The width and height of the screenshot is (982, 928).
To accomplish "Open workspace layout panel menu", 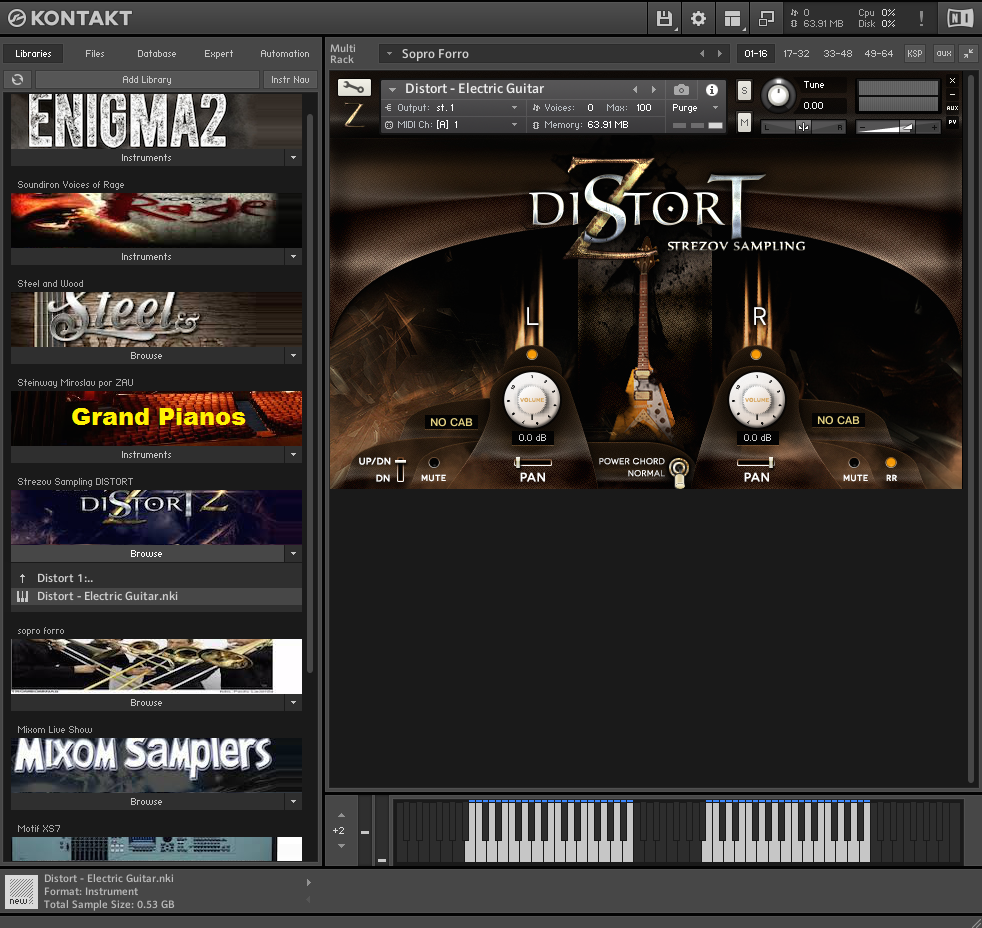I will (x=732, y=18).
